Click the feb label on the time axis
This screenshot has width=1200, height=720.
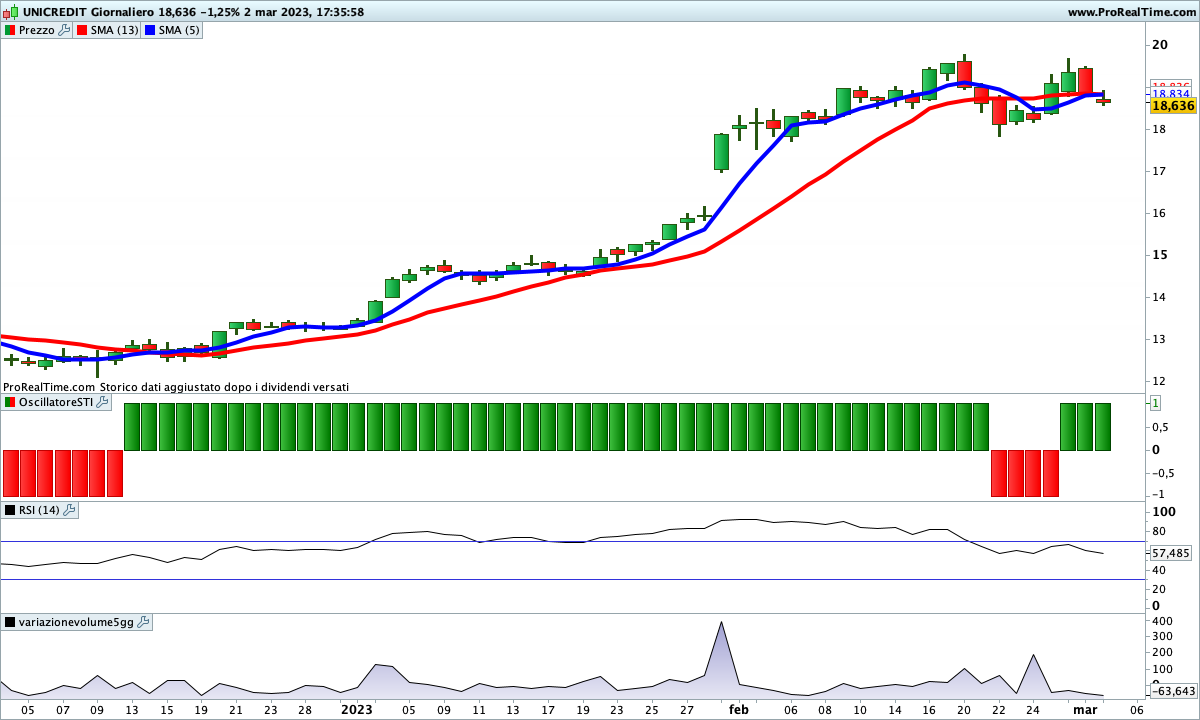click(739, 709)
